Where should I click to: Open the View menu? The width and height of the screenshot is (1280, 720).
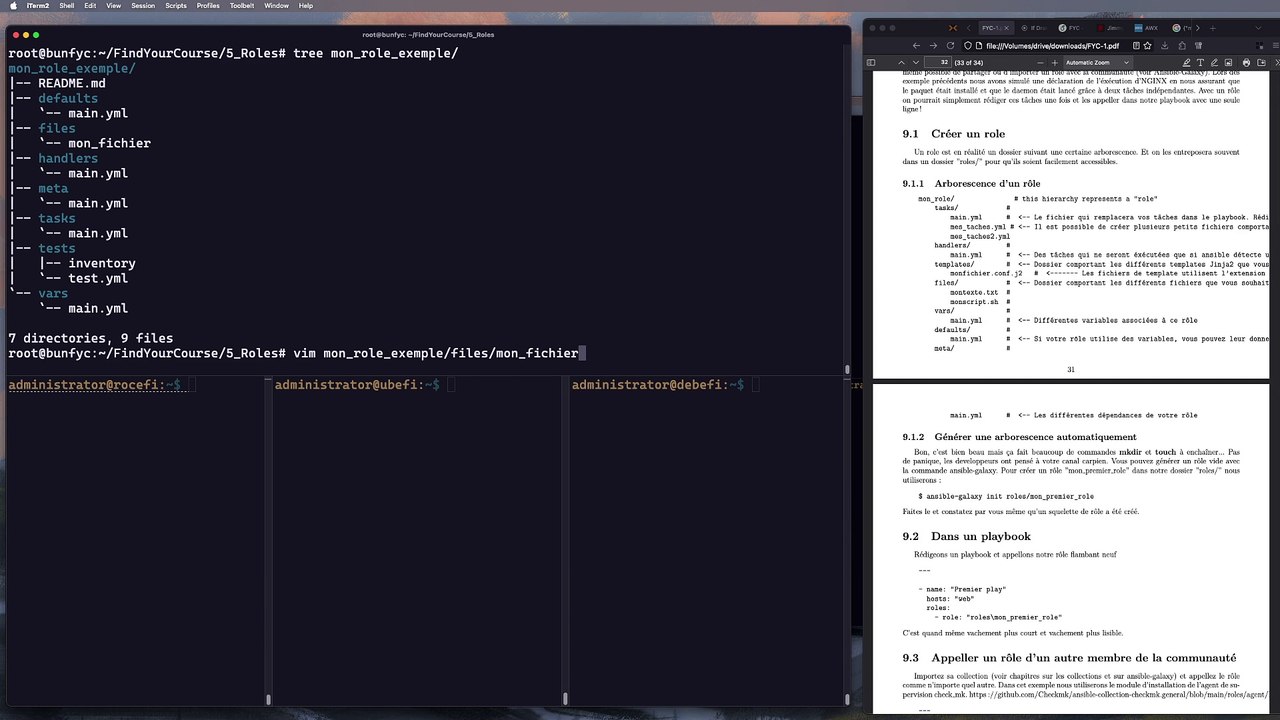[x=114, y=5]
